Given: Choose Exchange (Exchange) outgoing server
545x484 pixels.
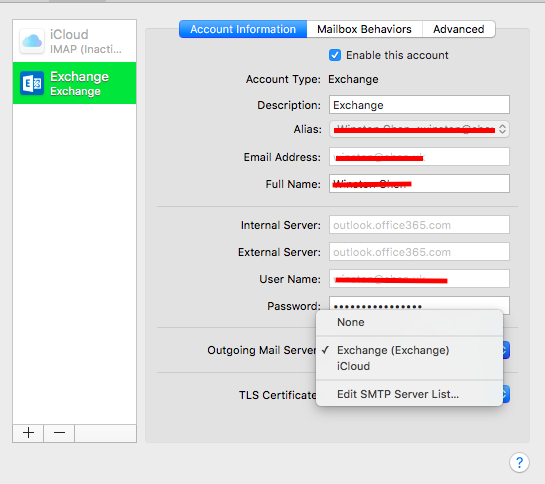Looking at the screenshot, I should [x=409, y=350].
